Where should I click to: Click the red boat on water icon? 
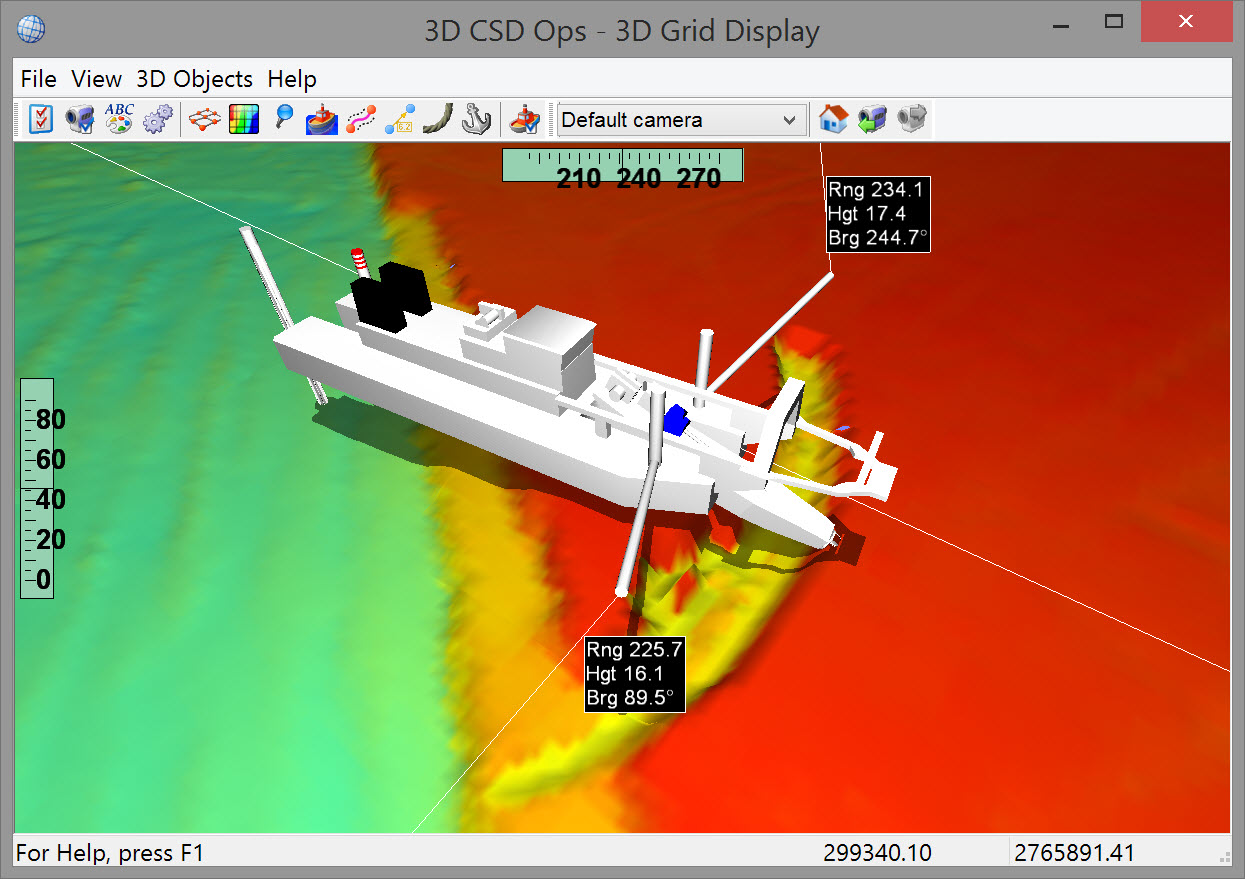click(321, 120)
